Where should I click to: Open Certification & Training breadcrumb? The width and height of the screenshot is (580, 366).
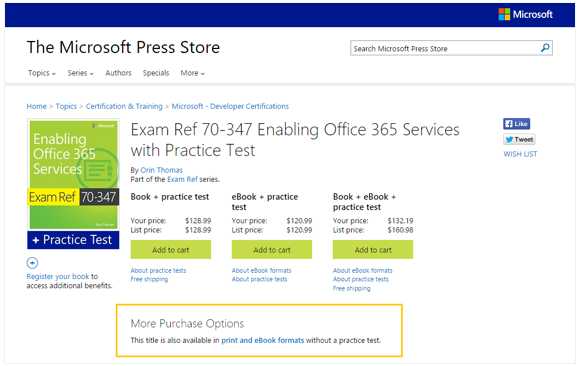click(124, 106)
